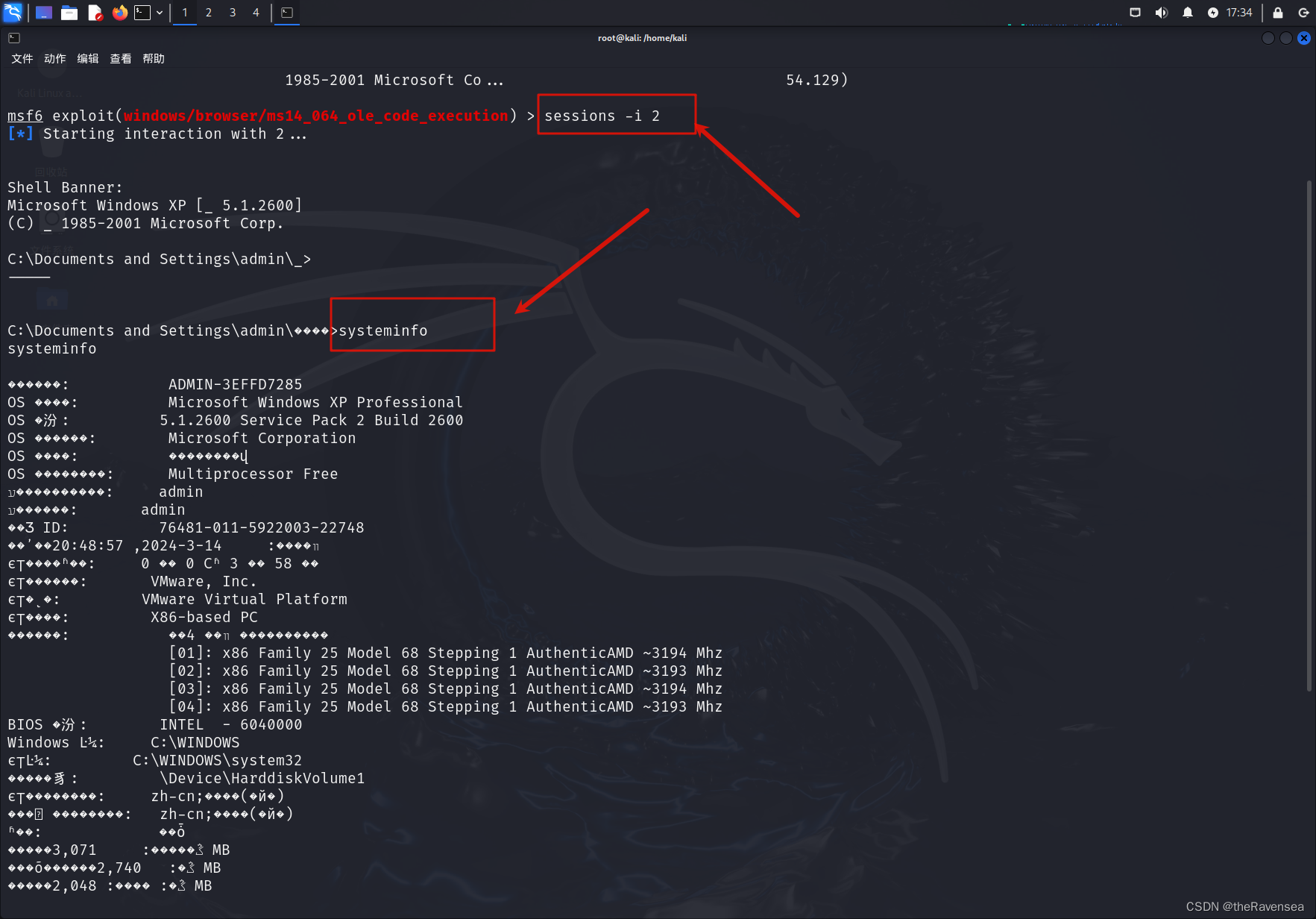Click processor entry '[04]' line

(446, 706)
